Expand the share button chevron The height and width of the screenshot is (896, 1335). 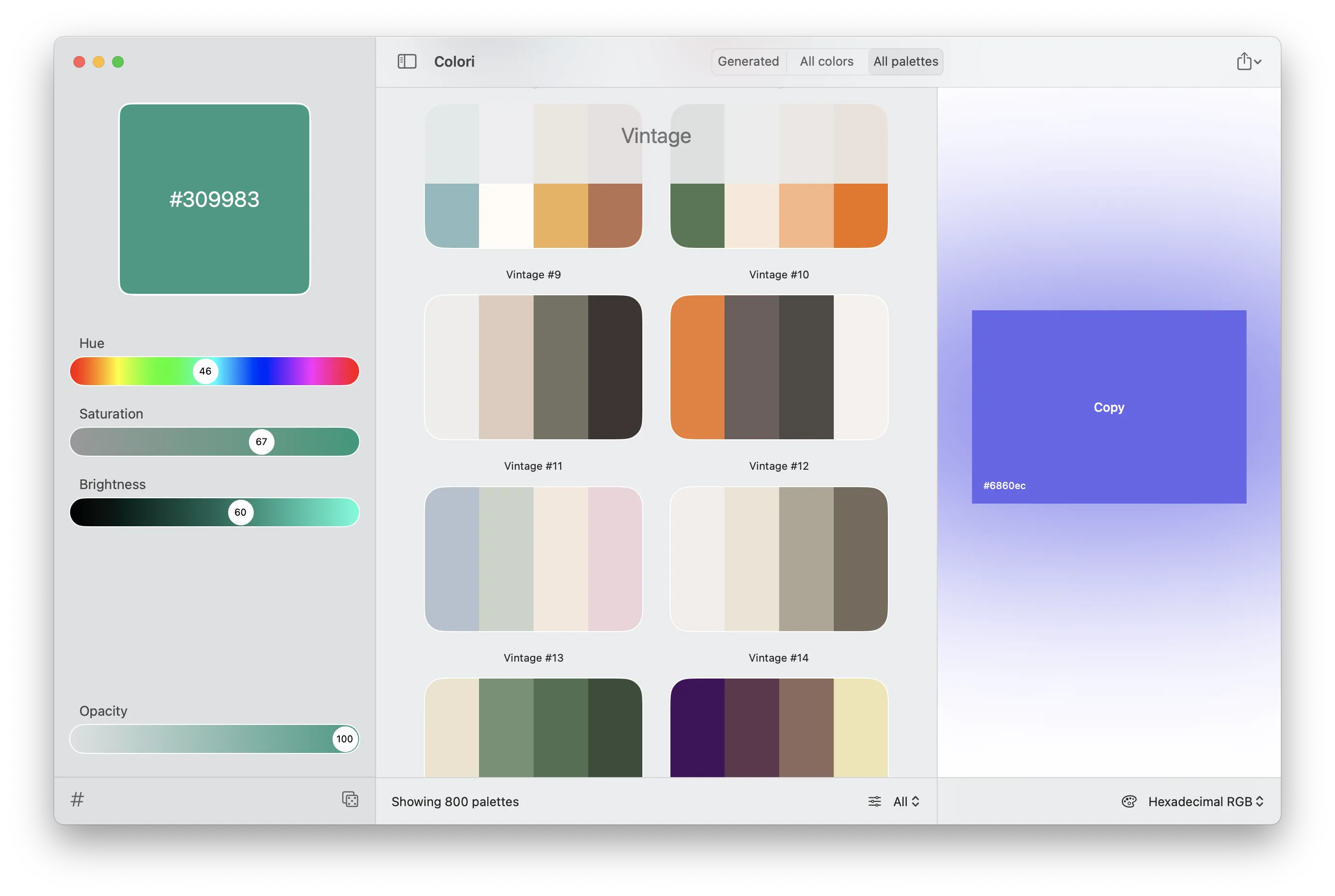click(x=1258, y=62)
